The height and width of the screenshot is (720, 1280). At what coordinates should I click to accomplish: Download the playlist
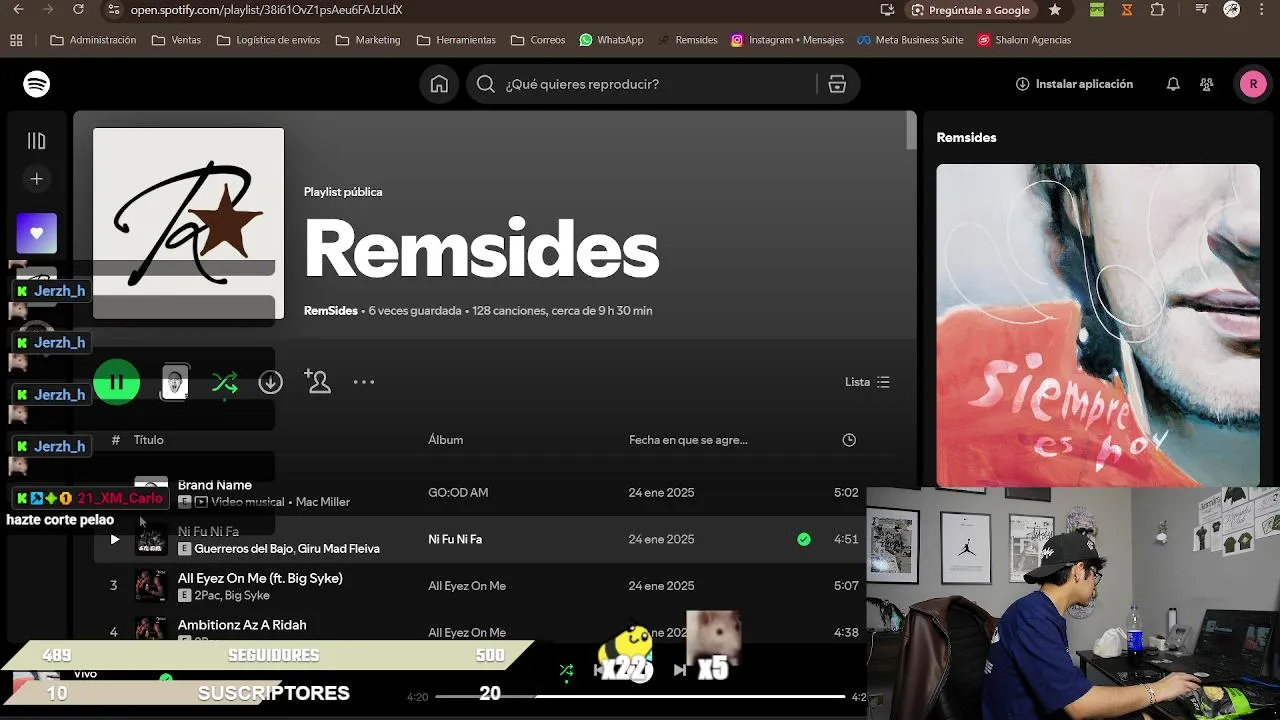pos(270,382)
